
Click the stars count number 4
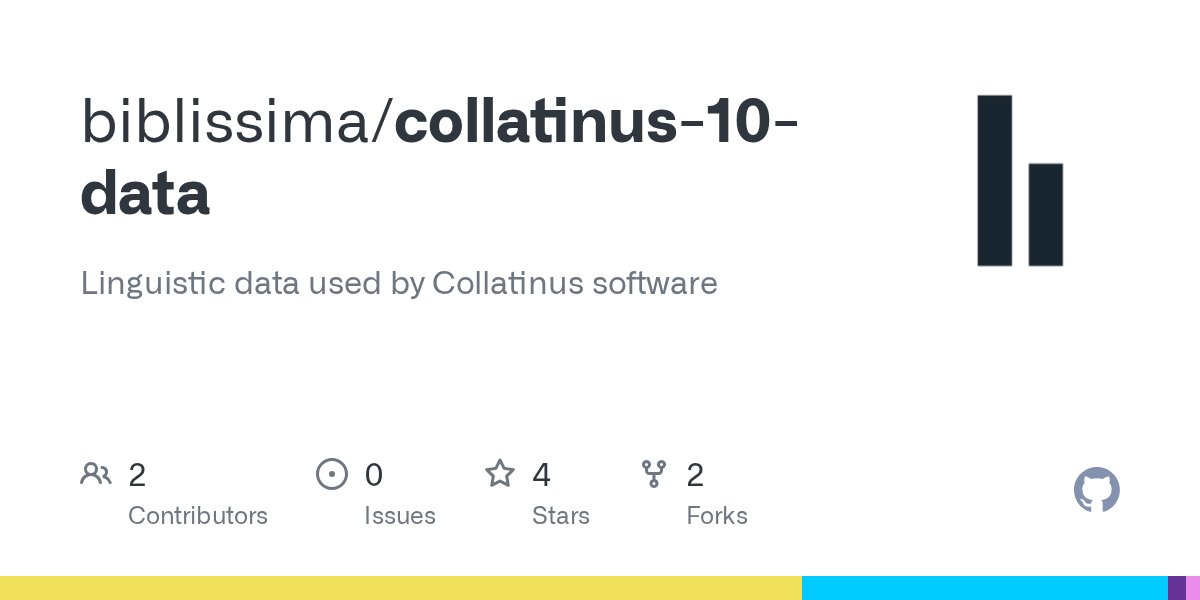point(541,475)
